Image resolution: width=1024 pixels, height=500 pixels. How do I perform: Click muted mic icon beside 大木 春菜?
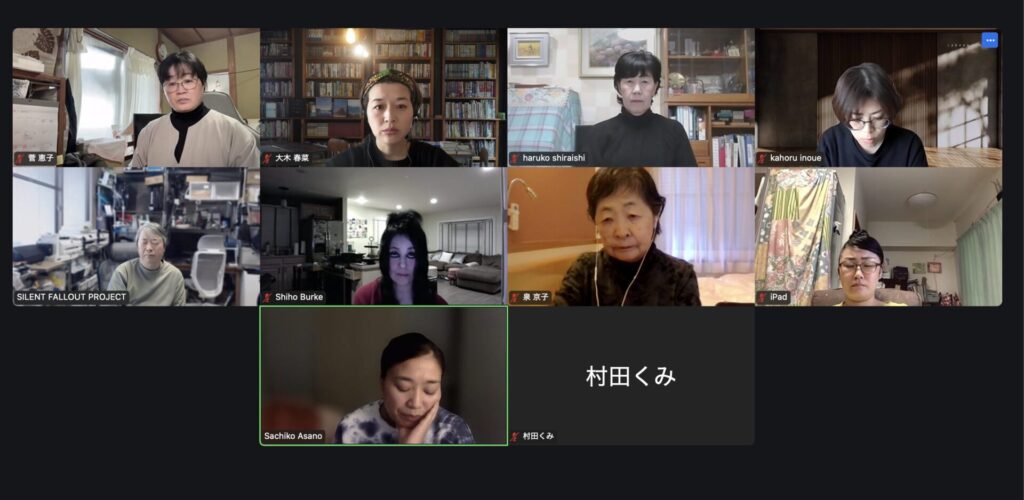[267, 158]
